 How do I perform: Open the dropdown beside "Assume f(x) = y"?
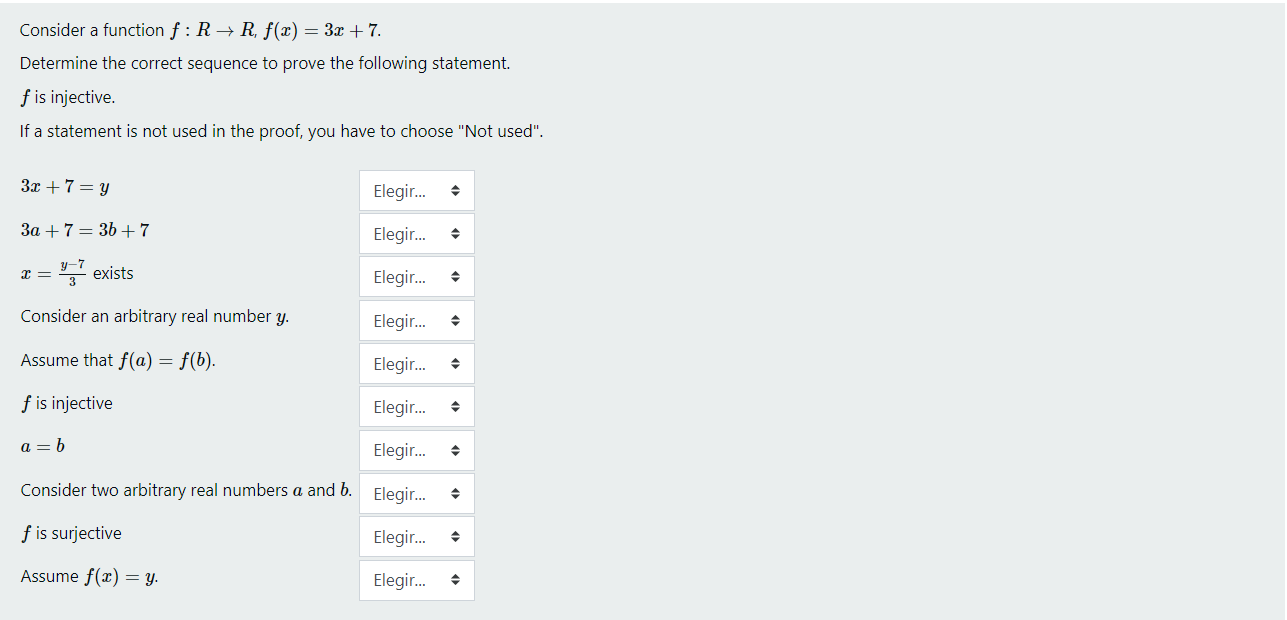[416, 580]
